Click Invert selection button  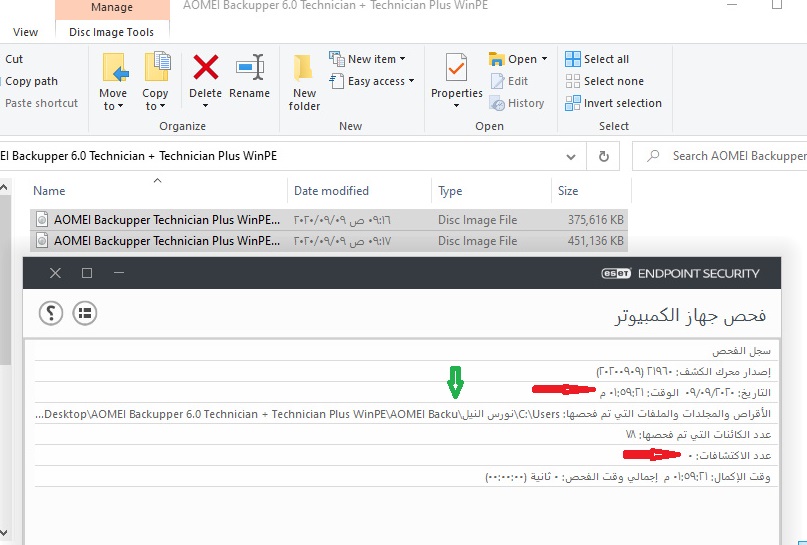(613, 103)
